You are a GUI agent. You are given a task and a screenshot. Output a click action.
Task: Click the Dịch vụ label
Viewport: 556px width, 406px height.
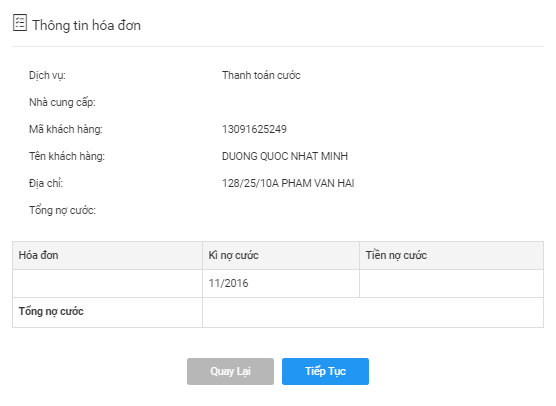point(47,76)
